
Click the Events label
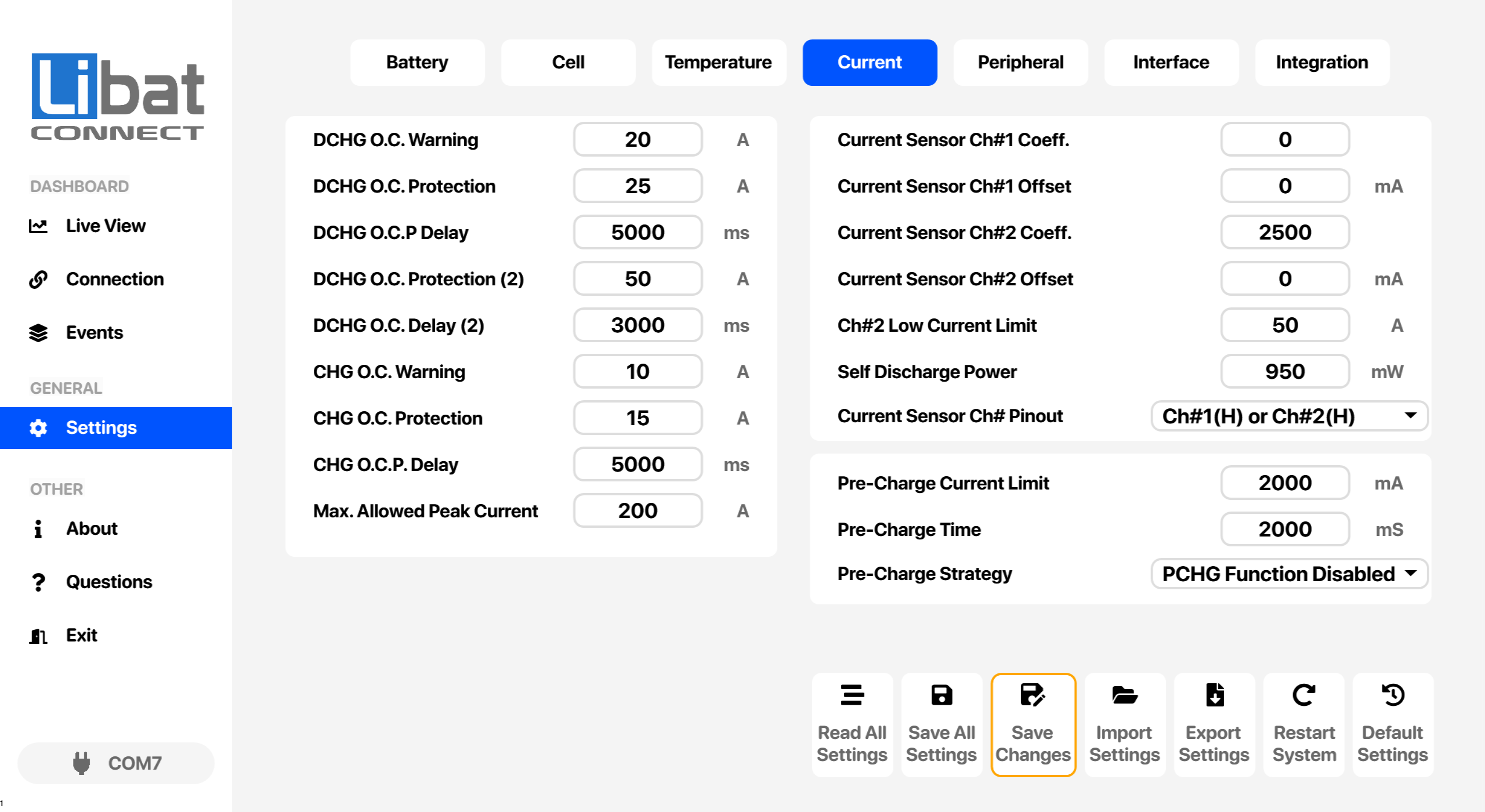[x=95, y=332]
